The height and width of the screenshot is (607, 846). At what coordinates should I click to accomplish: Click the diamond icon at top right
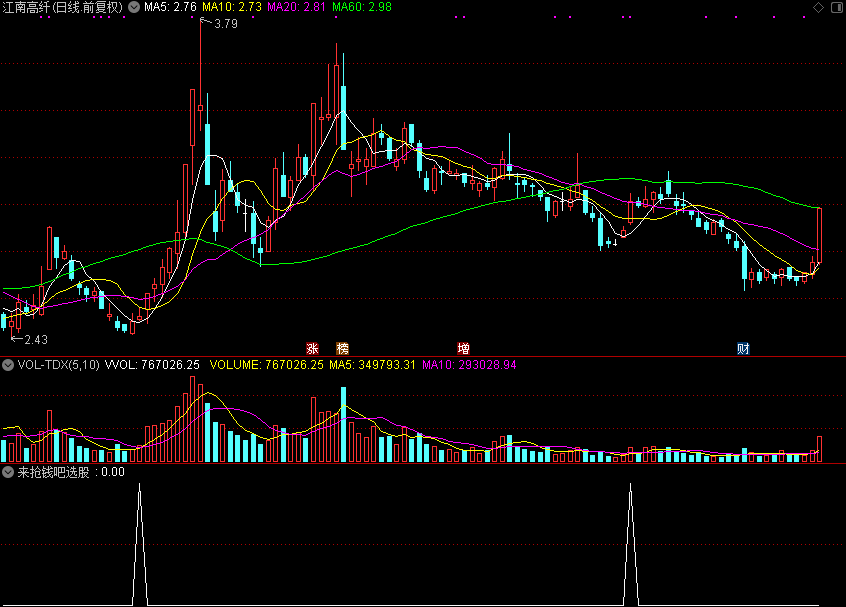(x=817, y=8)
